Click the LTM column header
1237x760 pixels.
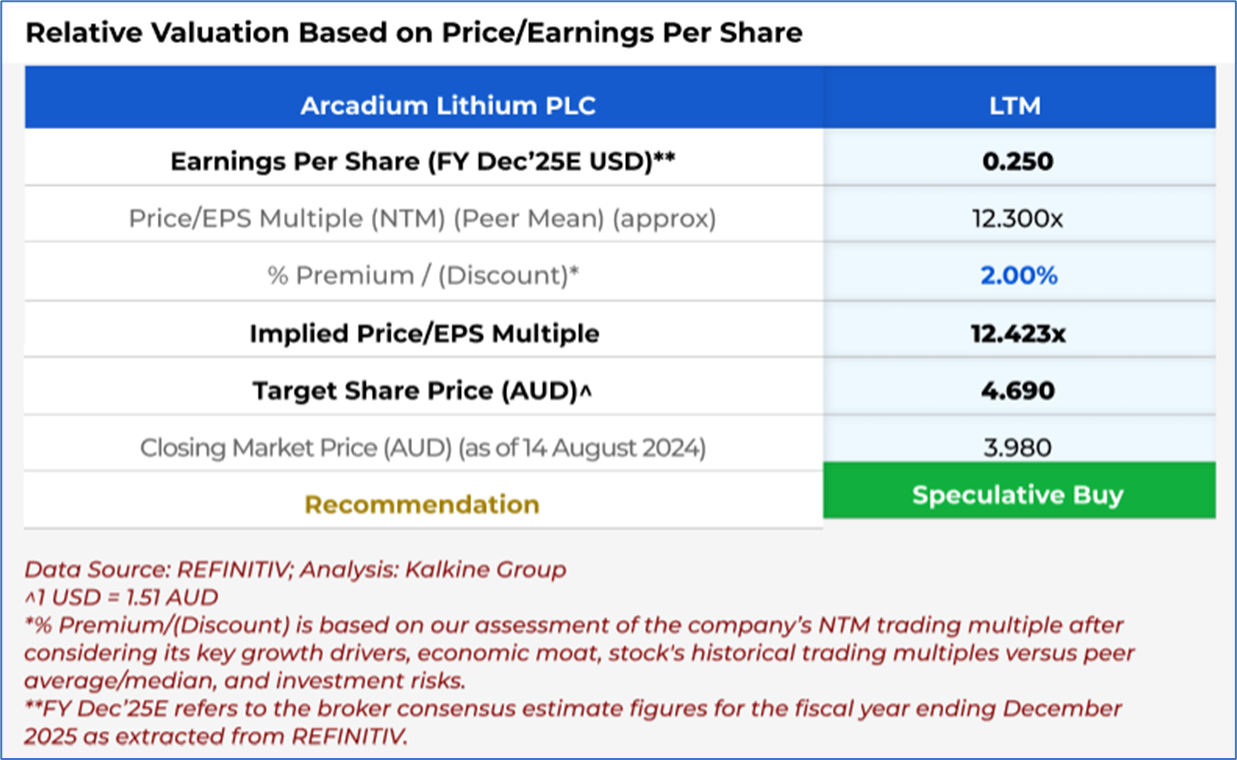point(1017,105)
